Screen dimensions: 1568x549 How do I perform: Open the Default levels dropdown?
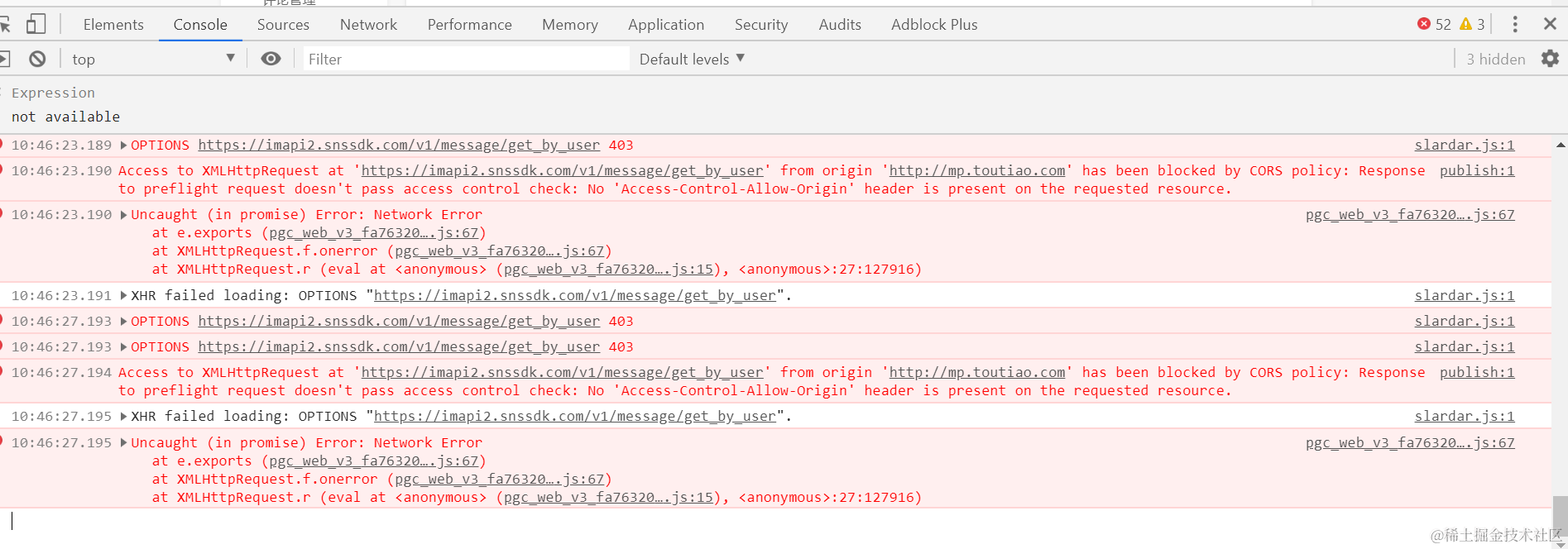[x=692, y=59]
